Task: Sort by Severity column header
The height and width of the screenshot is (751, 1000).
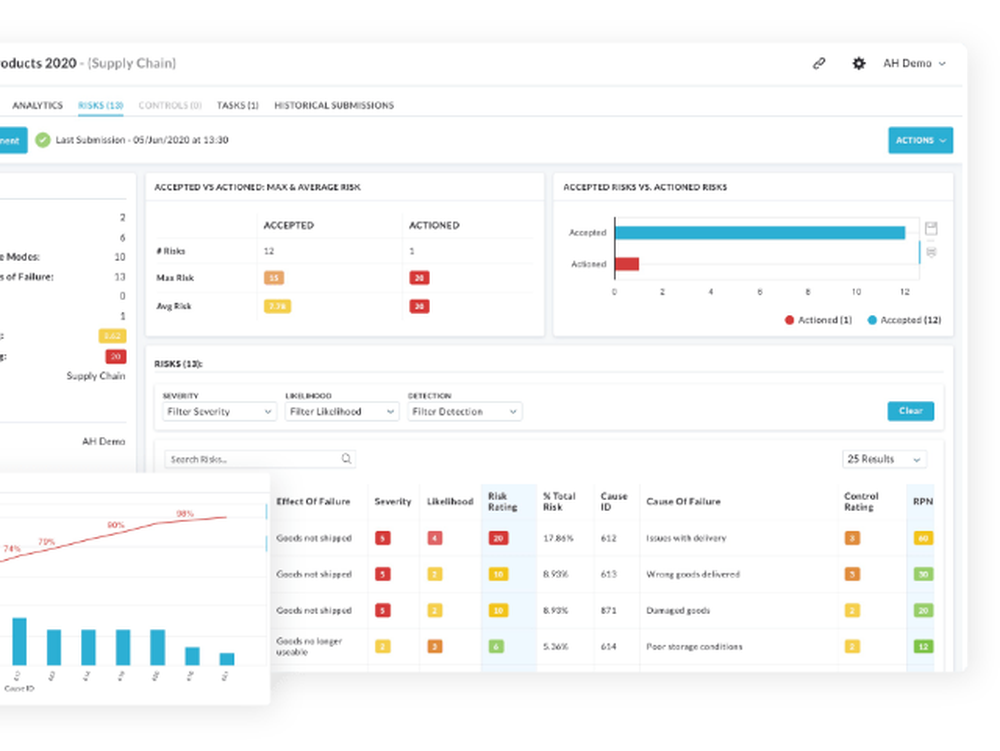Action: 393,502
